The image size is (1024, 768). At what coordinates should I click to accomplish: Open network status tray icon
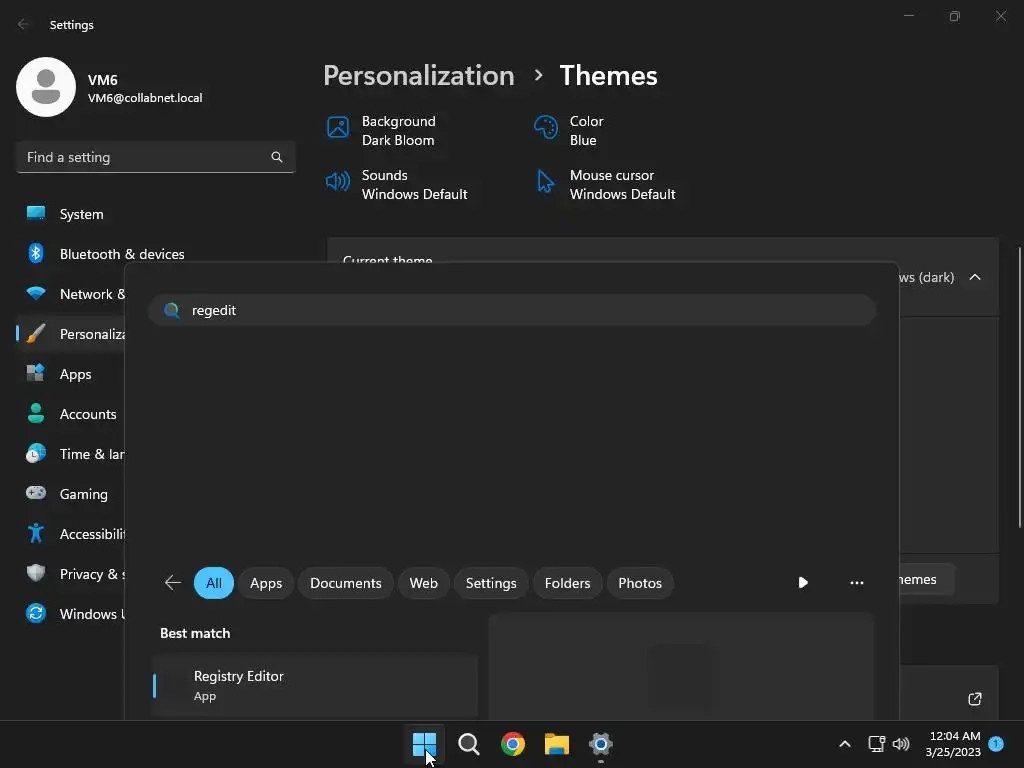click(x=876, y=744)
